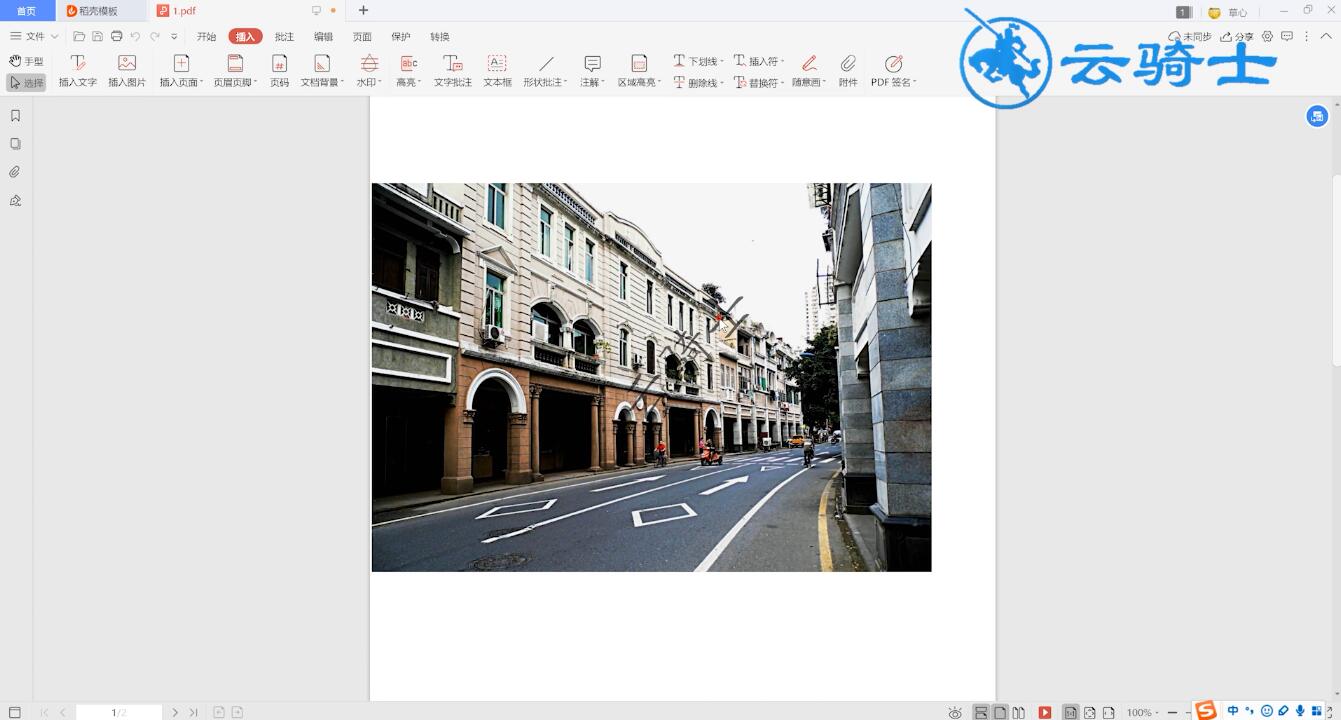Select the 手型 hand tool
The height and width of the screenshot is (720, 1341).
[26, 62]
